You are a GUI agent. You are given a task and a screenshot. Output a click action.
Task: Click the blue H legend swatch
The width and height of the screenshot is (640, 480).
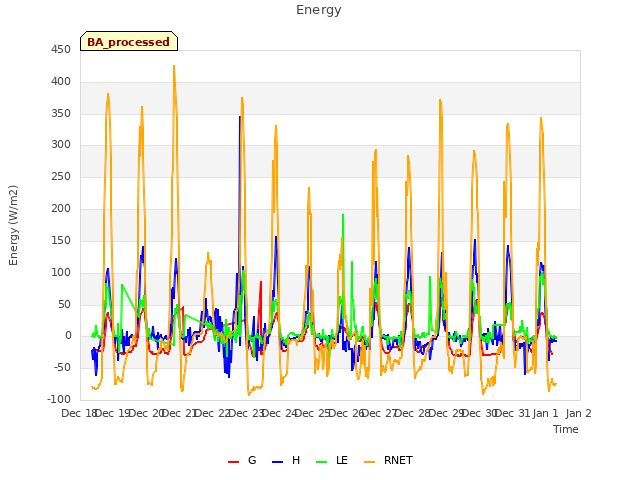coord(277,462)
